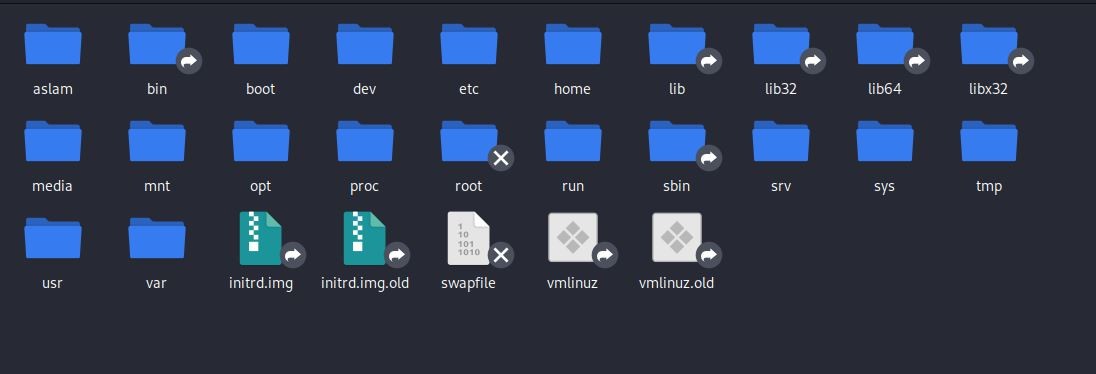Select the bin symlink folder icon
1096x374 pixels.
pyautogui.click(x=157, y=44)
